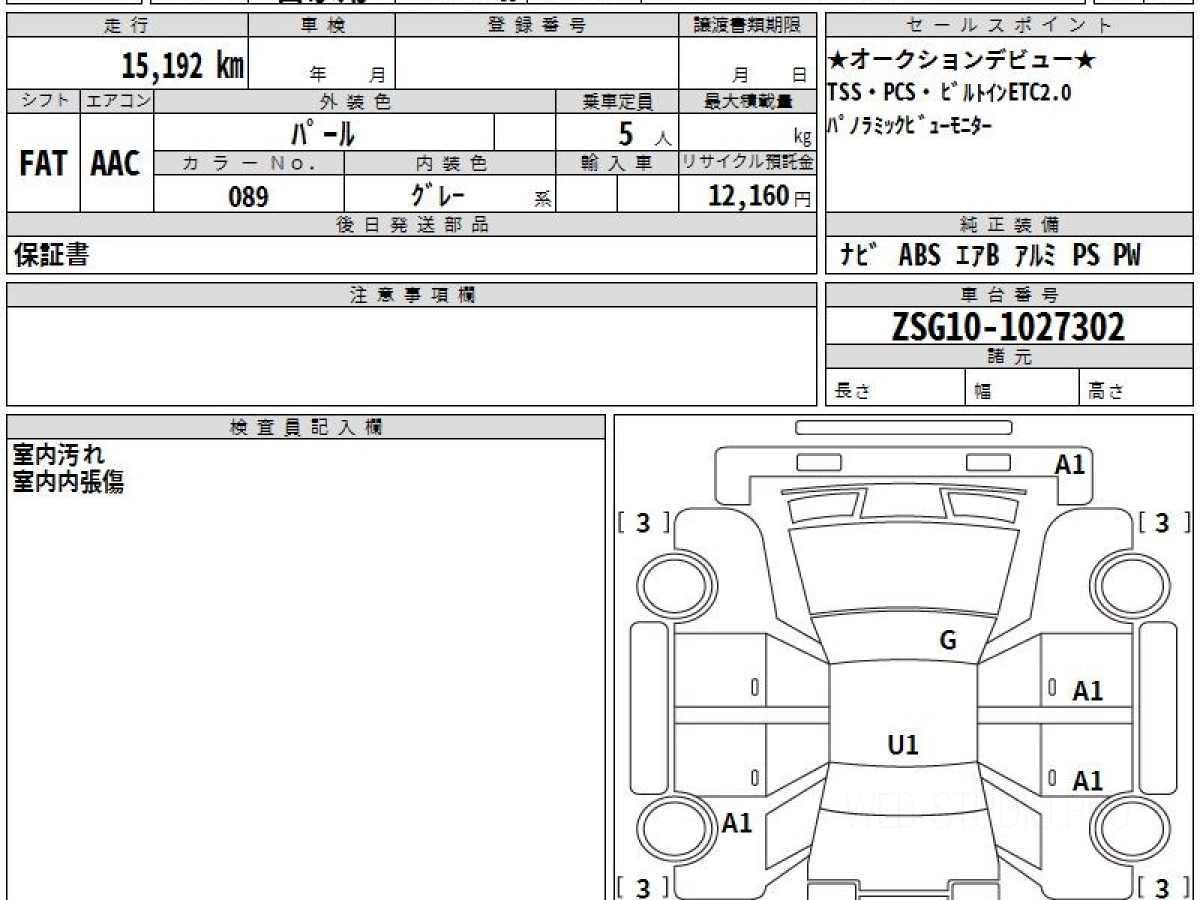This screenshot has height=900, width=1200.
Task: Select the mileage value 15,192 km
Action: tap(183, 68)
